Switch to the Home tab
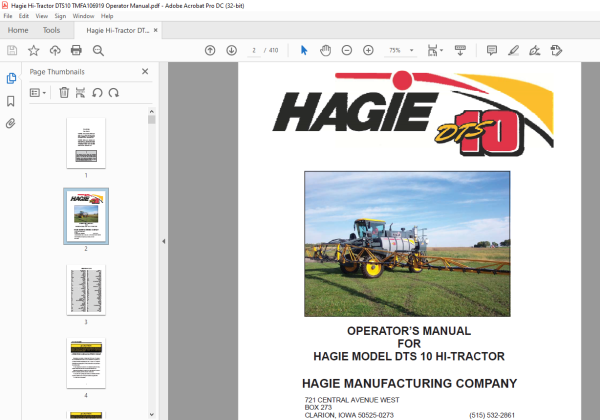 coord(18,30)
